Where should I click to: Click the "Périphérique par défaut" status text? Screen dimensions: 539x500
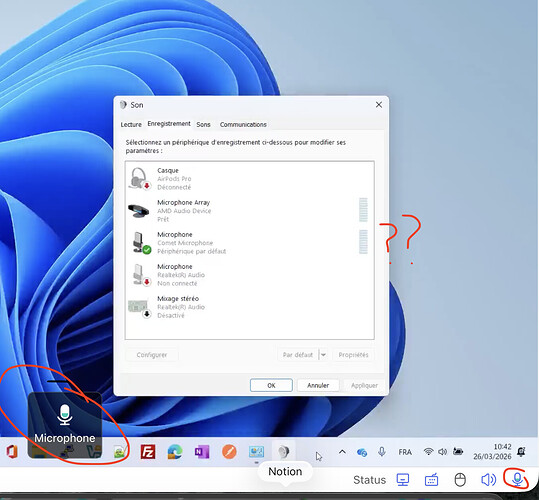tap(191, 251)
